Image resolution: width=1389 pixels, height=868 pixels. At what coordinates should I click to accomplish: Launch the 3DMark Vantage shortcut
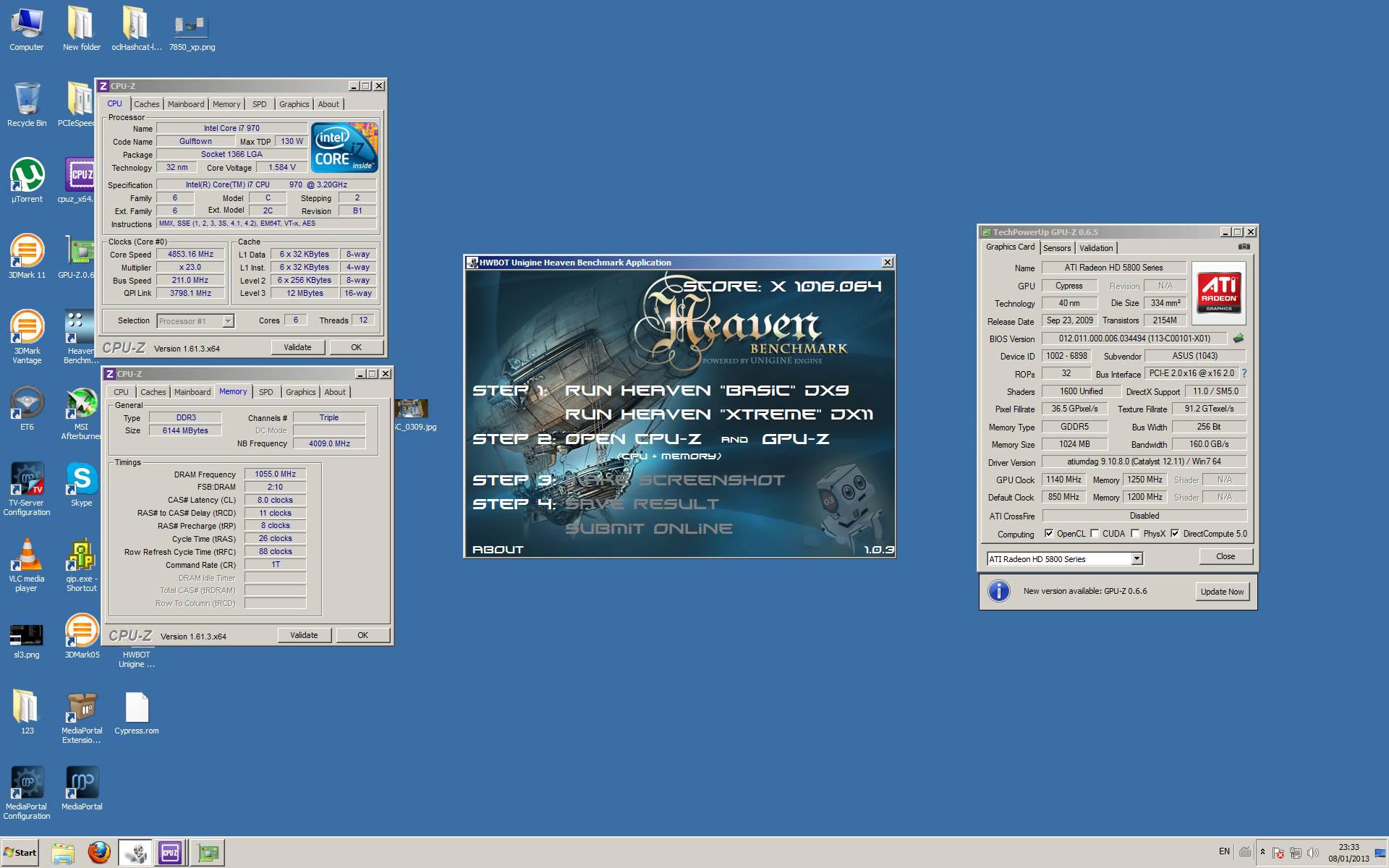26,336
